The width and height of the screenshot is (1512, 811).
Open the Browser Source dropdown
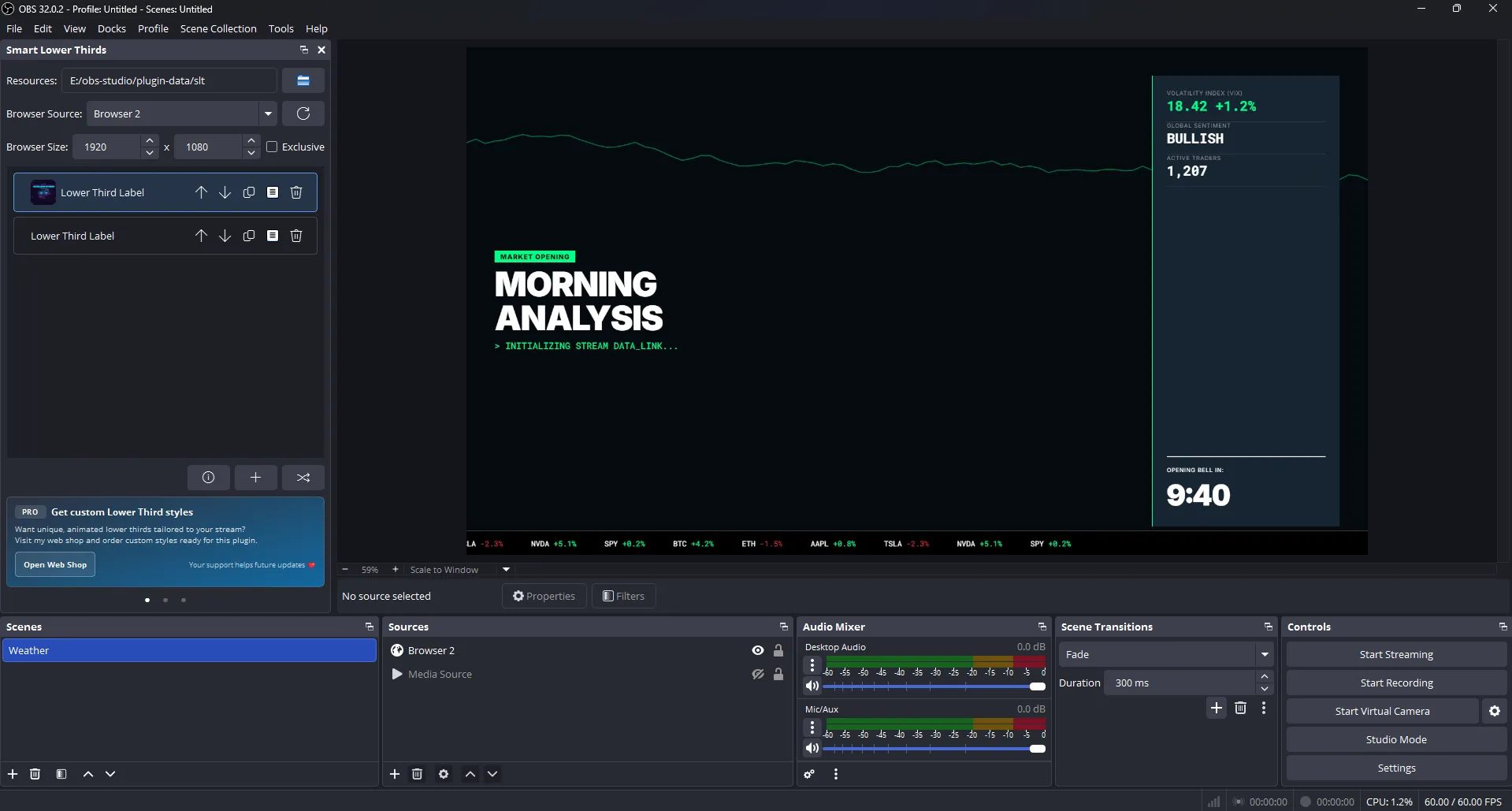pos(269,113)
